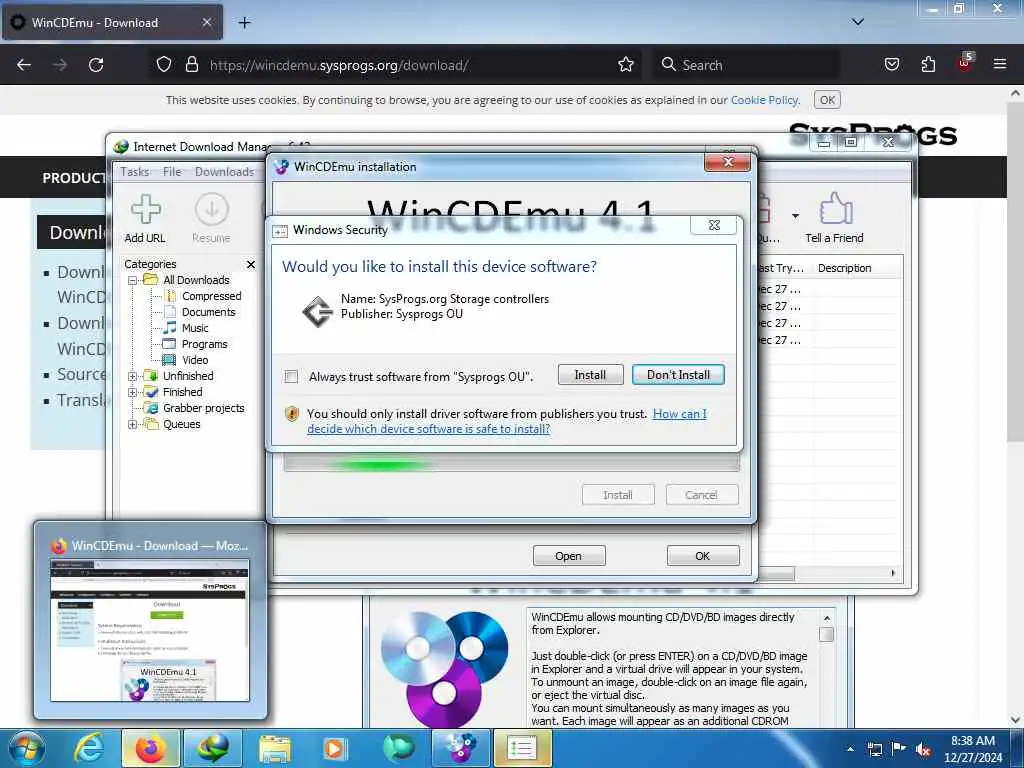Expand the Queues tree node

point(133,424)
